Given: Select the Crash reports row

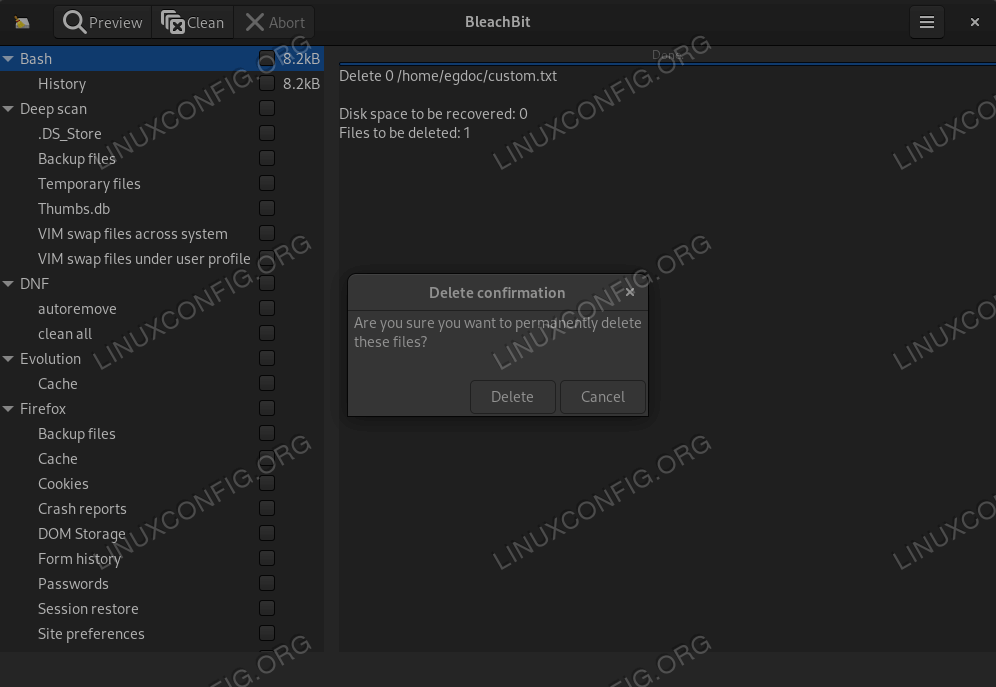Looking at the screenshot, I should tap(162, 509).
